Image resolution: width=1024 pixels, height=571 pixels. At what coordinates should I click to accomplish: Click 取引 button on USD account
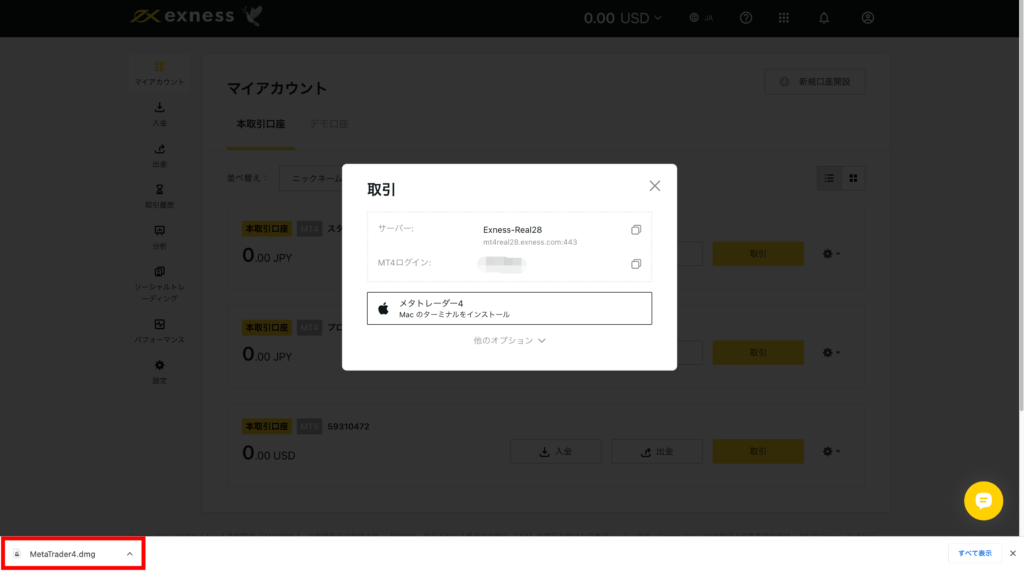[x=758, y=451]
